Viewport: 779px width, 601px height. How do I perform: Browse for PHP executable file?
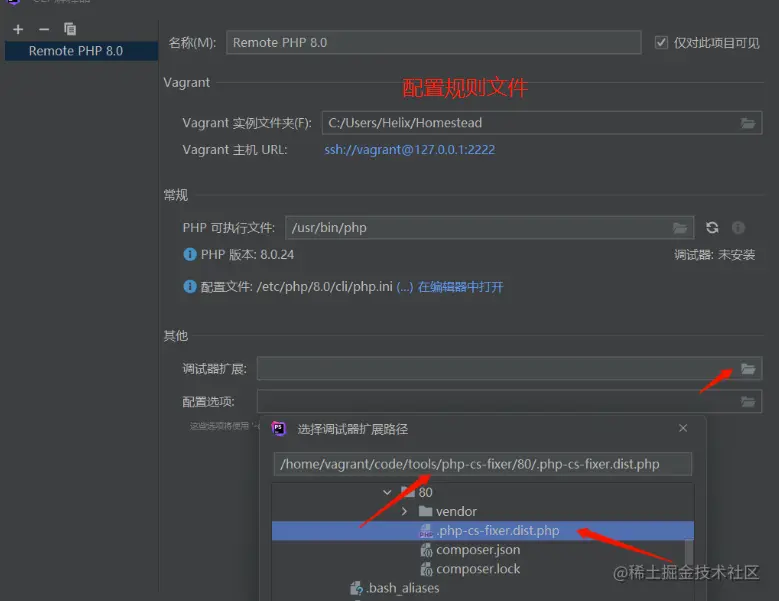click(680, 228)
